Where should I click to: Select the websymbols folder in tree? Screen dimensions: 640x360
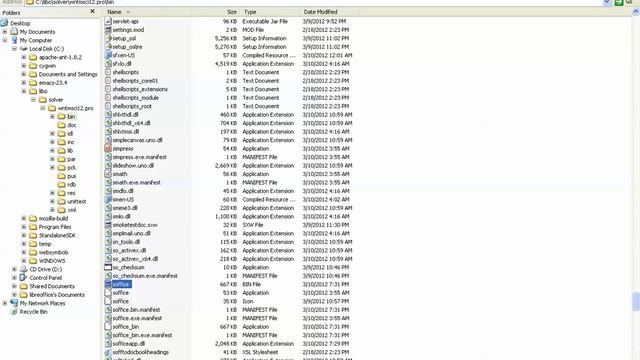point(53,252)
